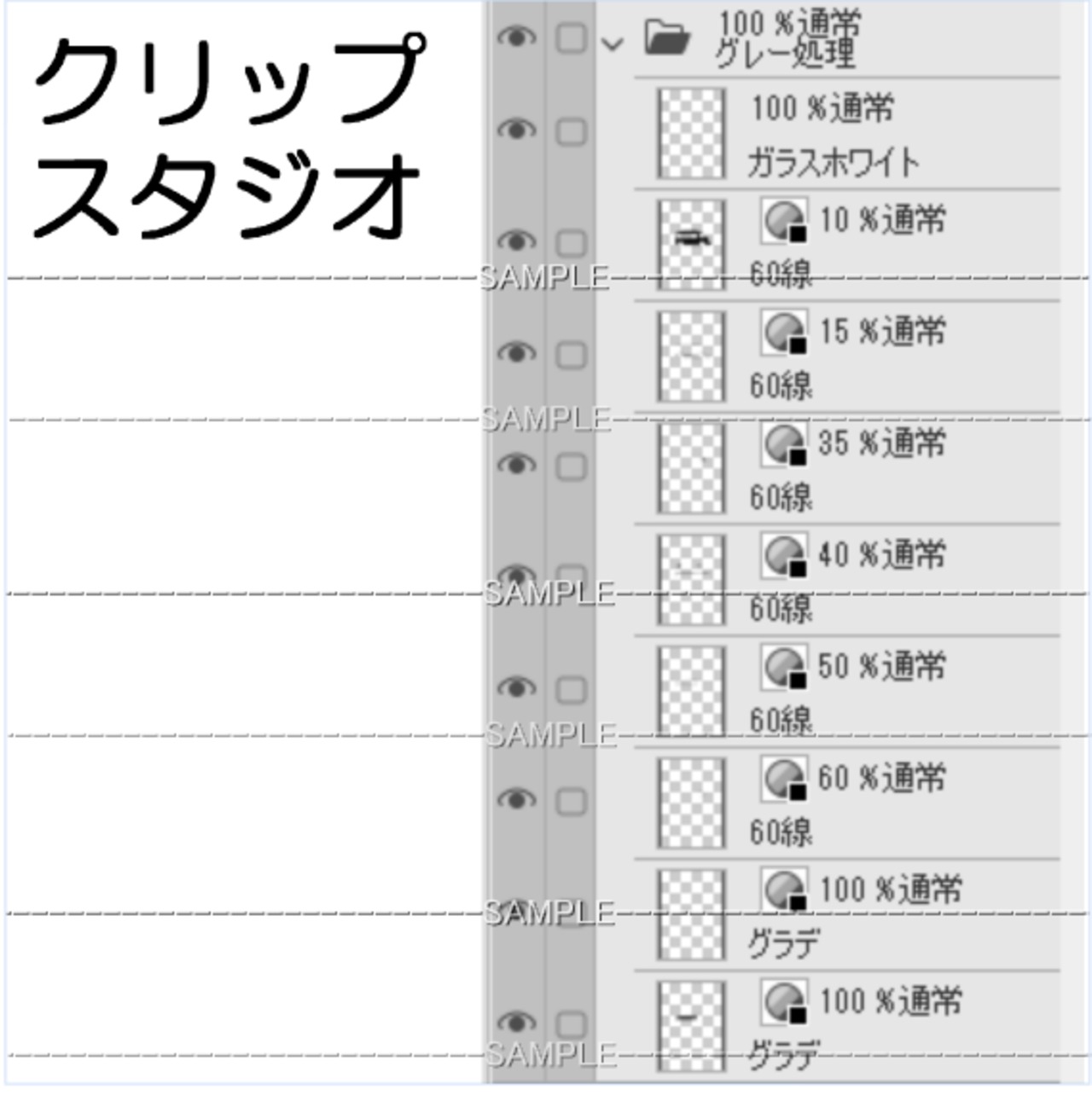Click the tone icon on the 35% 60線 layer

click(784, 444)
